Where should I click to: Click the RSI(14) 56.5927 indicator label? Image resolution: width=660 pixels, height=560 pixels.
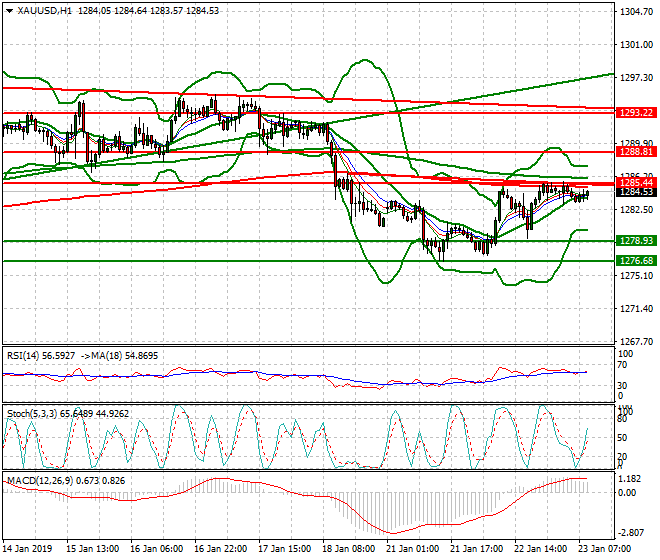[x=41, y=356]
